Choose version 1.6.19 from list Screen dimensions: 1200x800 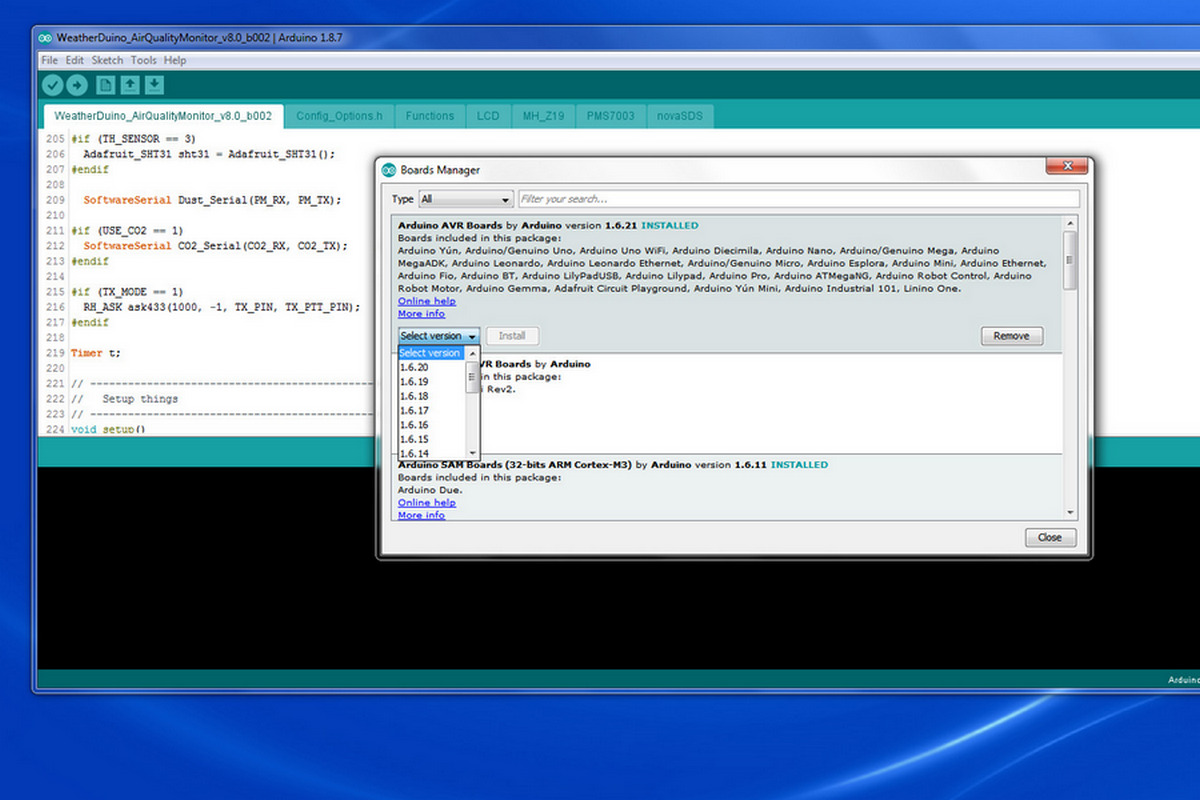pyautogui.click(x=432, y=382)
